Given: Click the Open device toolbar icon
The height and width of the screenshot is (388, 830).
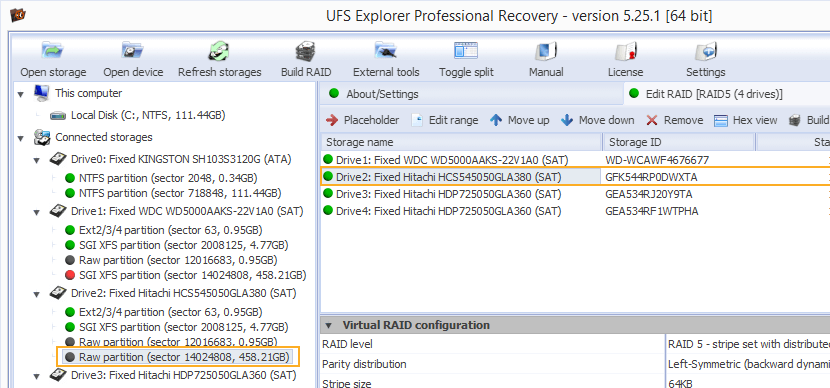Looking at the screenshot, I should pos(133,51).
